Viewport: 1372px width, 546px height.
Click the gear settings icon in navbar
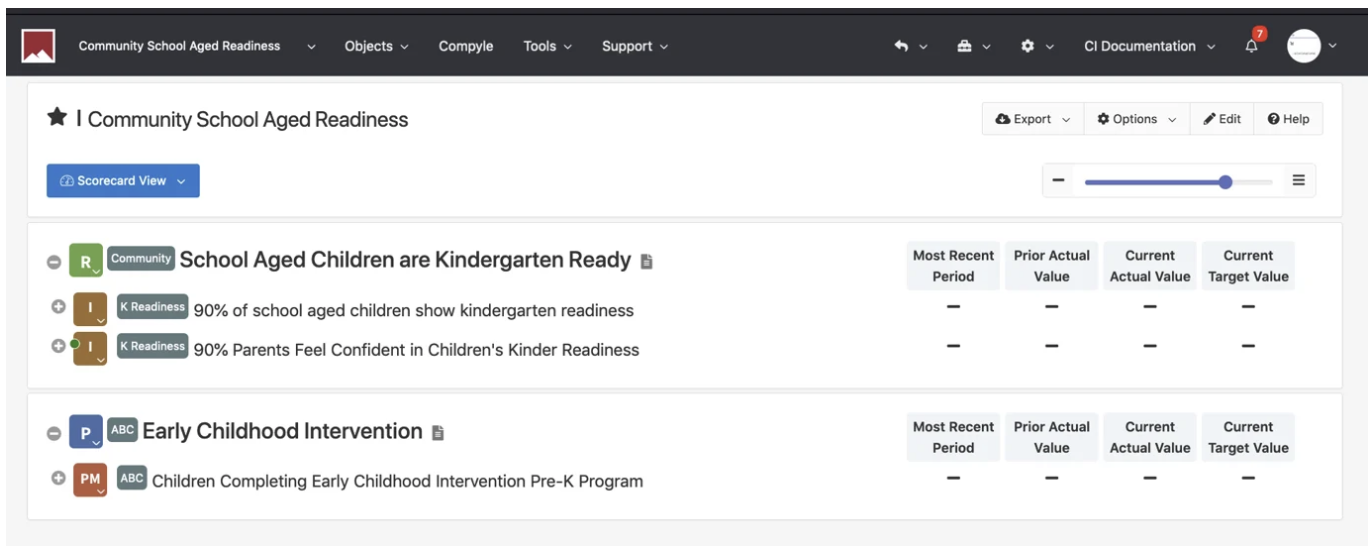tap(1027, 46)
